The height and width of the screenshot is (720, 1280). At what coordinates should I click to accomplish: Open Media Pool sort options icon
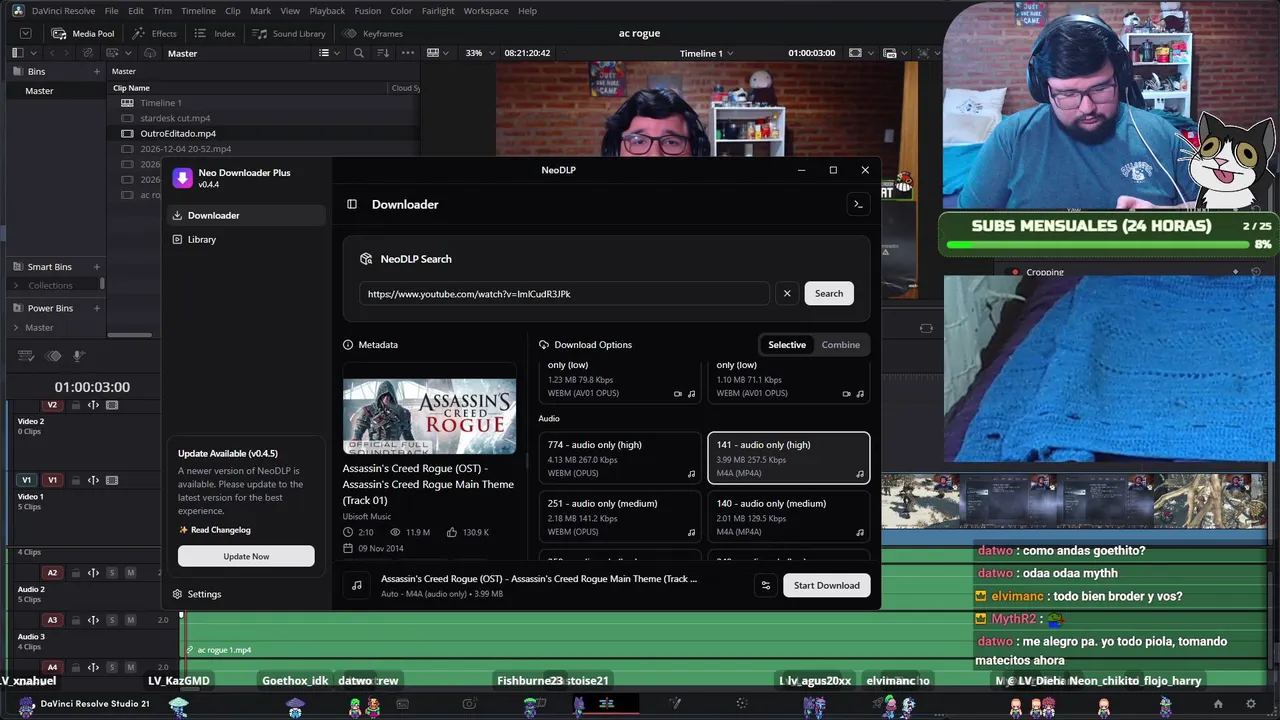pos(383,53)
